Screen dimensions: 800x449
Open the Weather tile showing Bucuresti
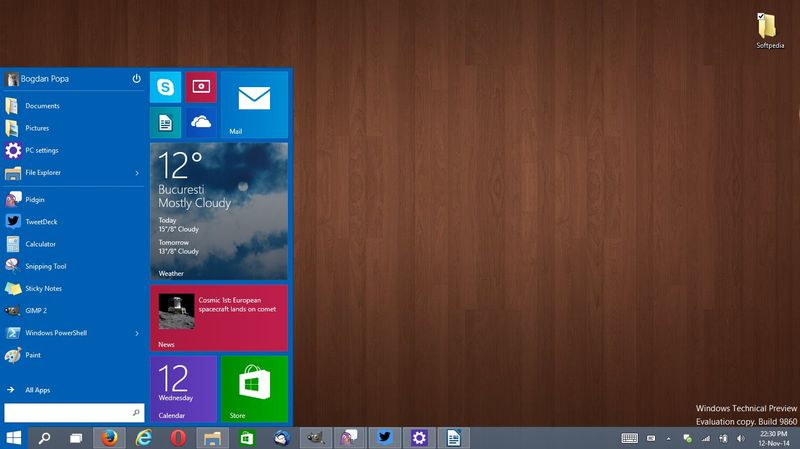[x=219, y=211]
